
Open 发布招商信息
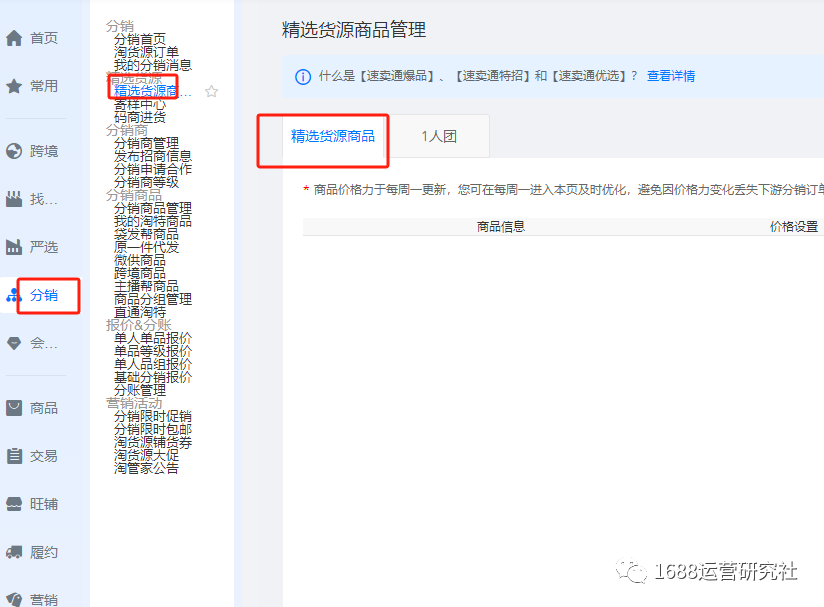(x=153, y=156)
